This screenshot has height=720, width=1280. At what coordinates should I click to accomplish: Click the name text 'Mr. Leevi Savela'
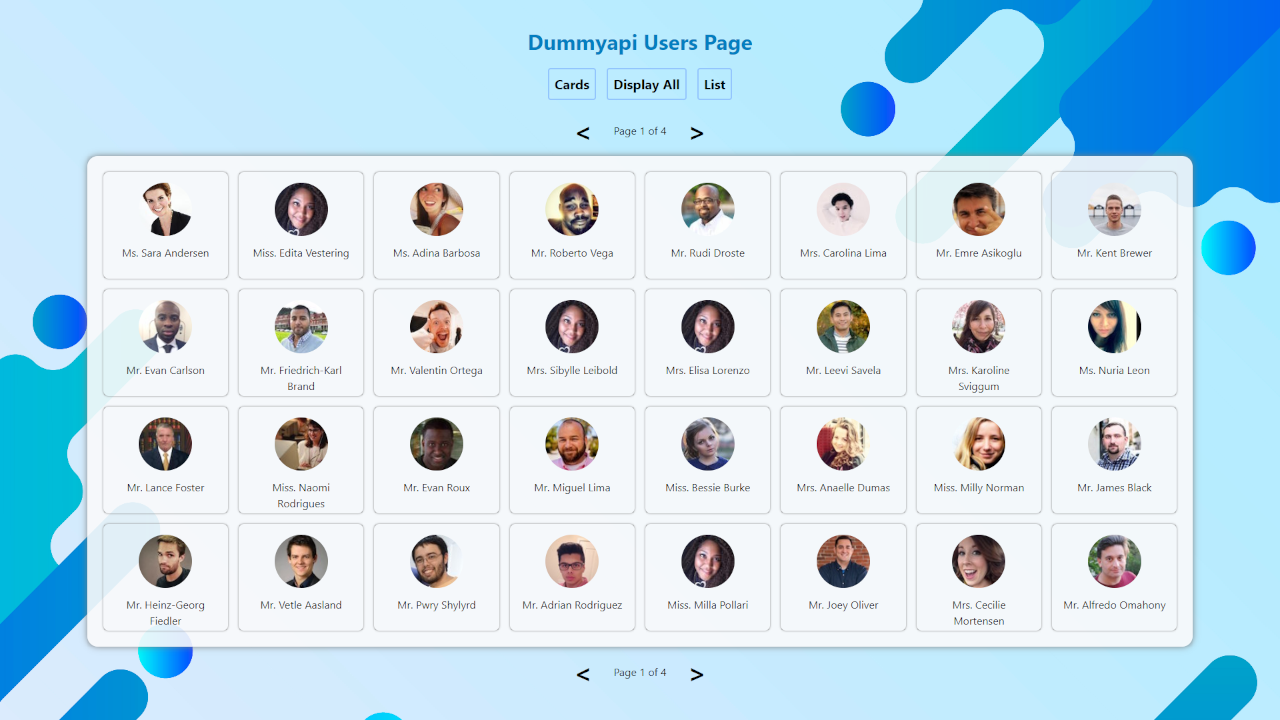point(843,371)
